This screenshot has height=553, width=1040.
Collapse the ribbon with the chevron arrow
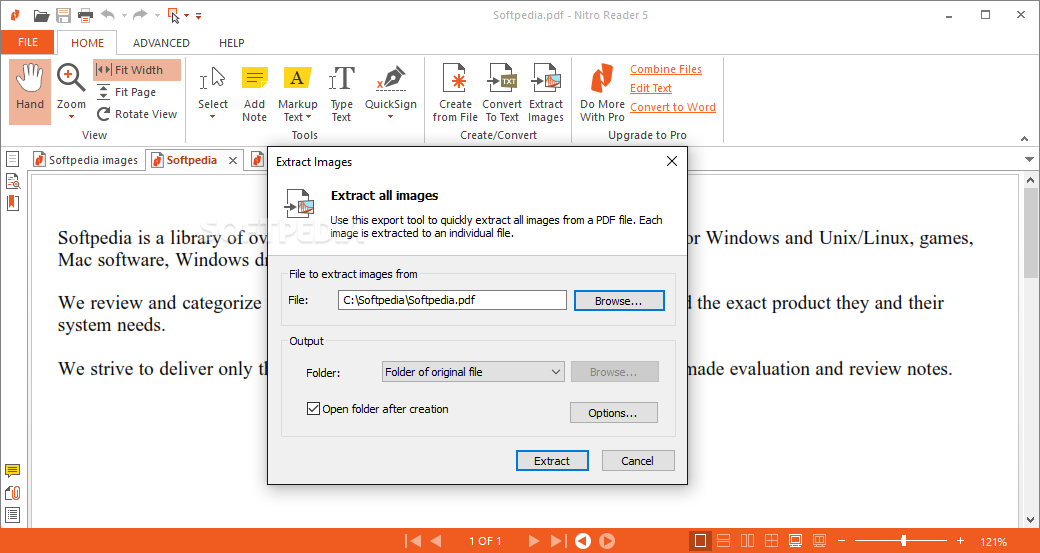1025,139
